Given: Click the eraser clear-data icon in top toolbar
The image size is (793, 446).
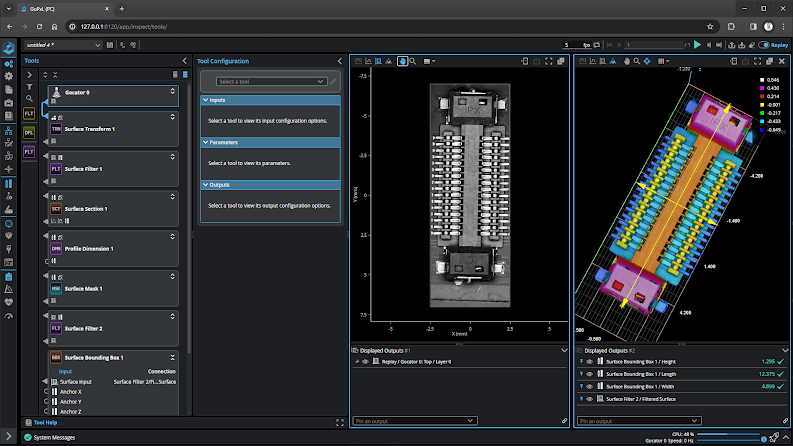Looking at the screenshot, I should (x=752, y=45).
